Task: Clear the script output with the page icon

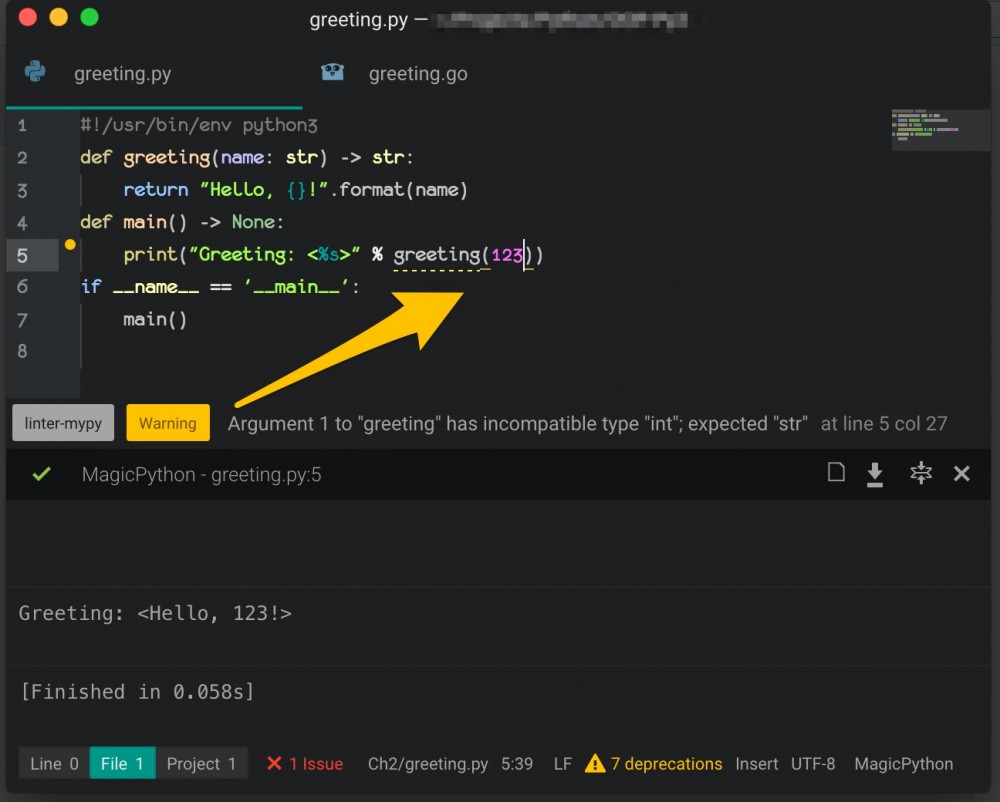Action: [x=836, y=472]
